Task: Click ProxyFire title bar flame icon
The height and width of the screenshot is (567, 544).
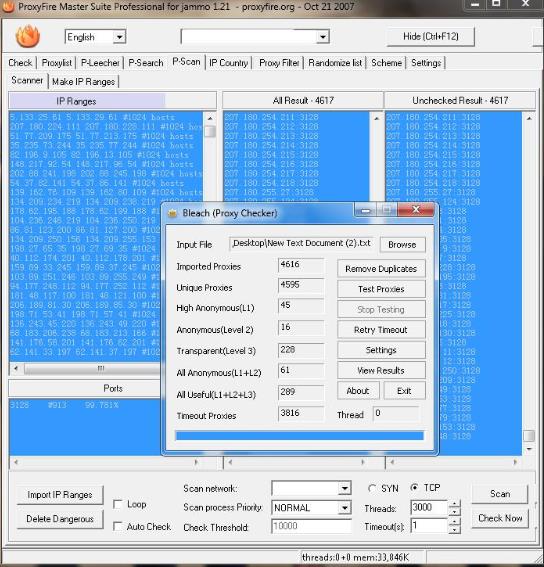Action: pos(7,6)
